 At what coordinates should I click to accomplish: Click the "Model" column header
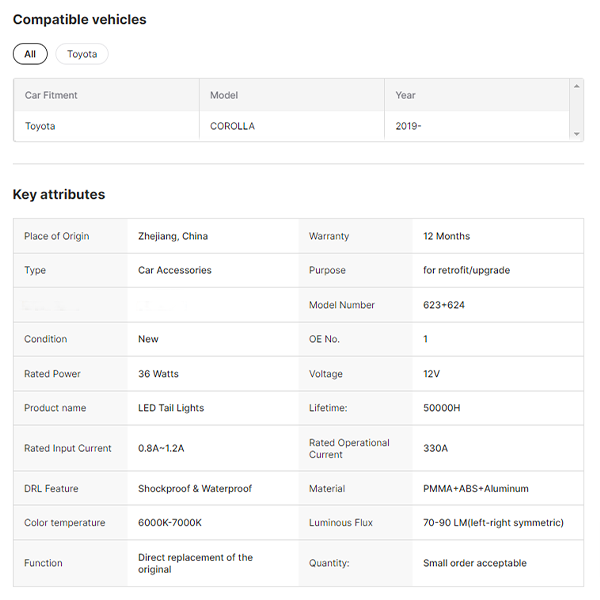224,95
